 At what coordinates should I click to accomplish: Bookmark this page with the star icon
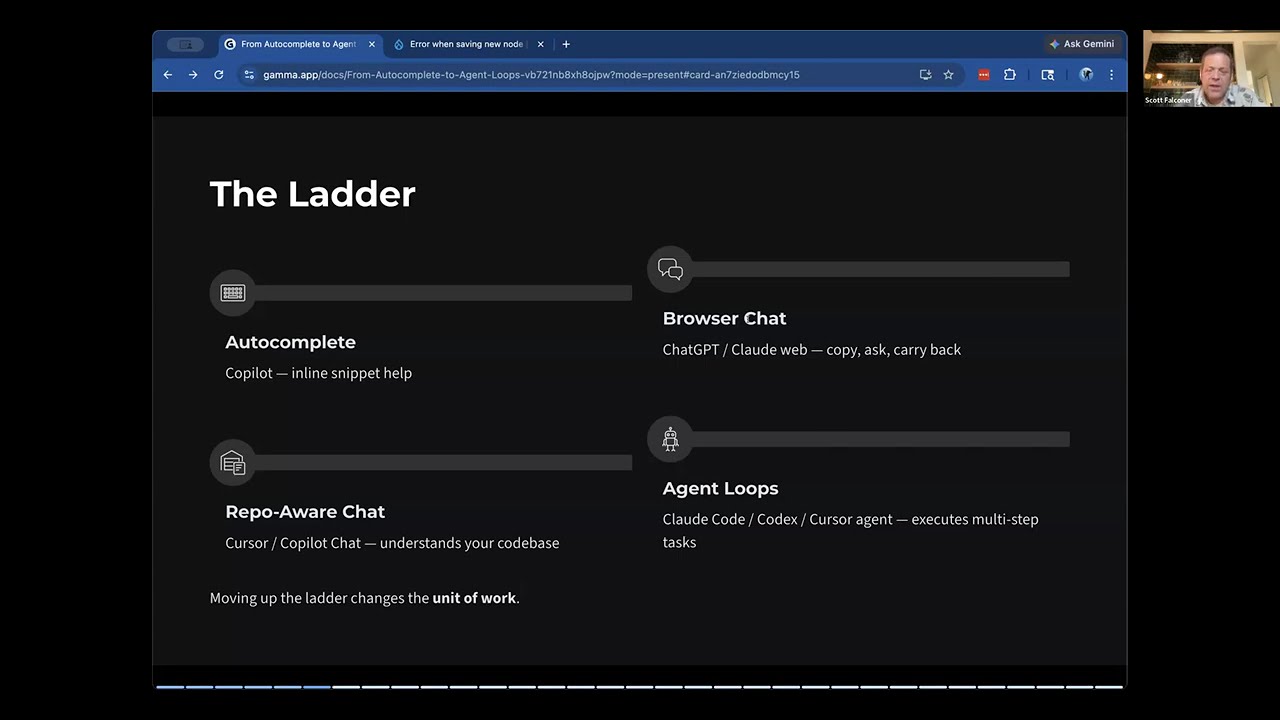(x=948, y=74)
